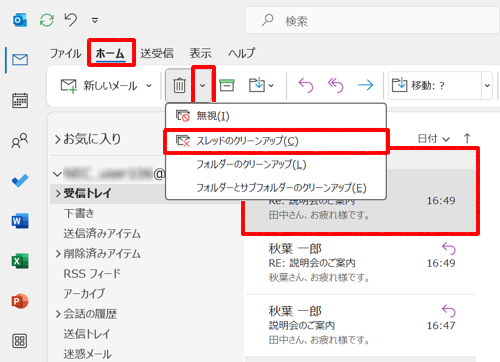
Task: Expand the move-to-folder dropdown arrow
Action: click(x=271, y=86)
